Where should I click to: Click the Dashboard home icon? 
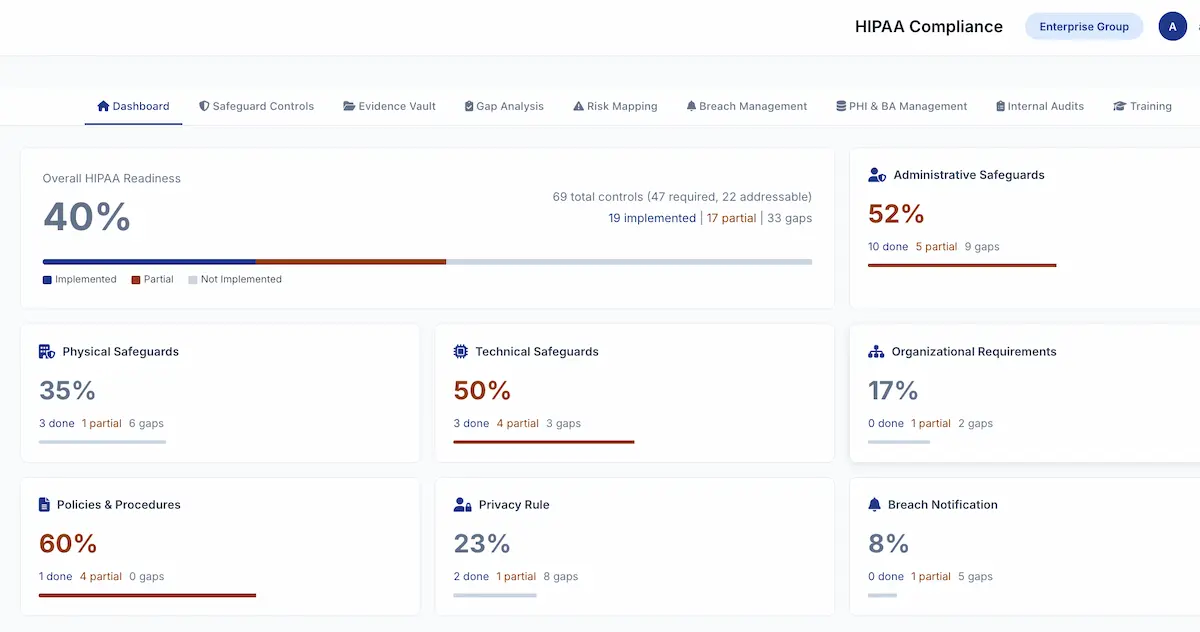(x=103, y=105)
